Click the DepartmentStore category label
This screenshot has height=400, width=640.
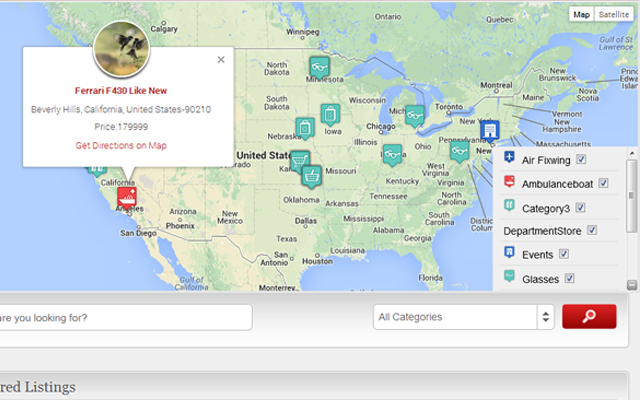542,231
